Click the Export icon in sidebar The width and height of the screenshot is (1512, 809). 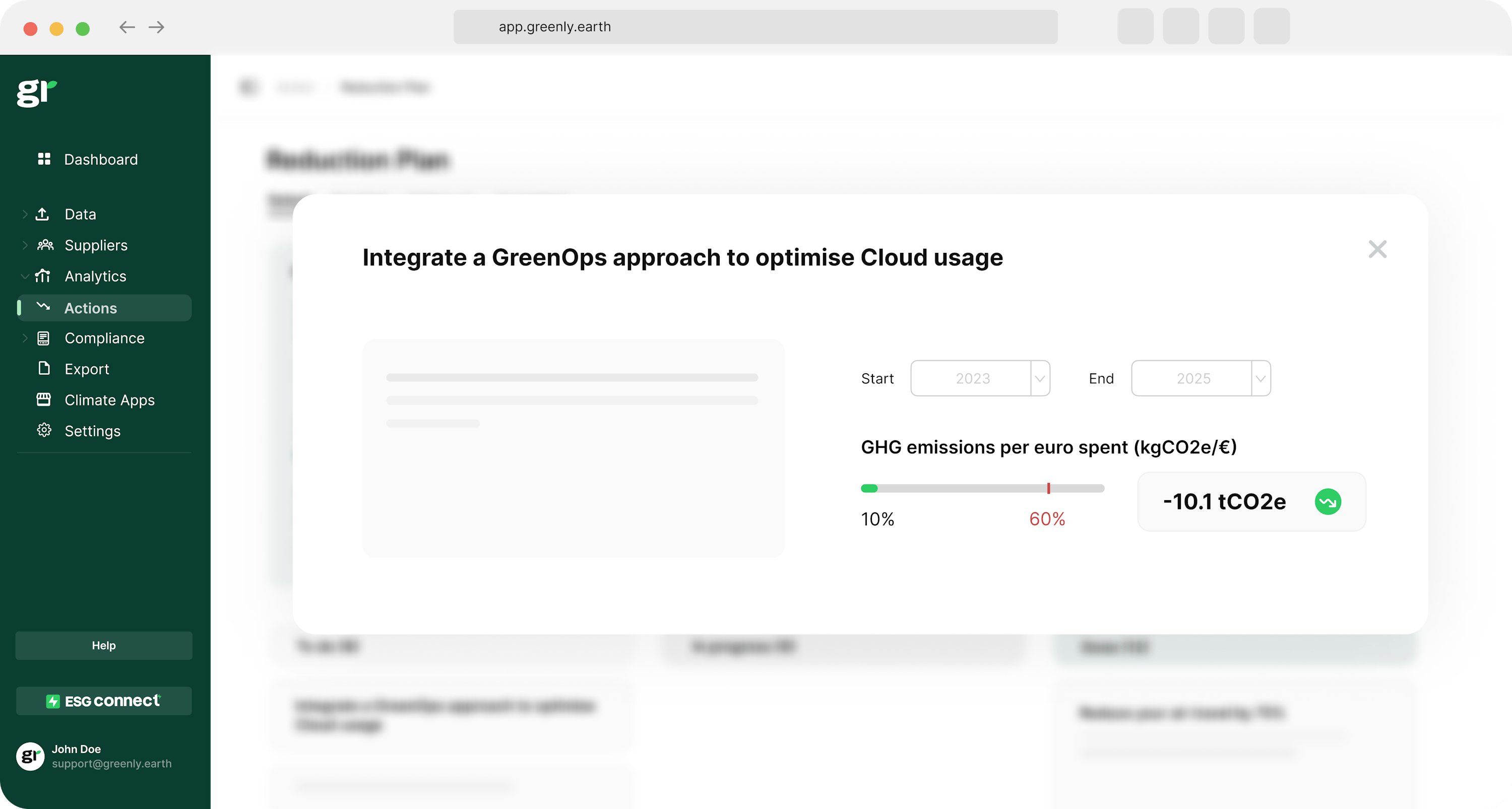43,368
